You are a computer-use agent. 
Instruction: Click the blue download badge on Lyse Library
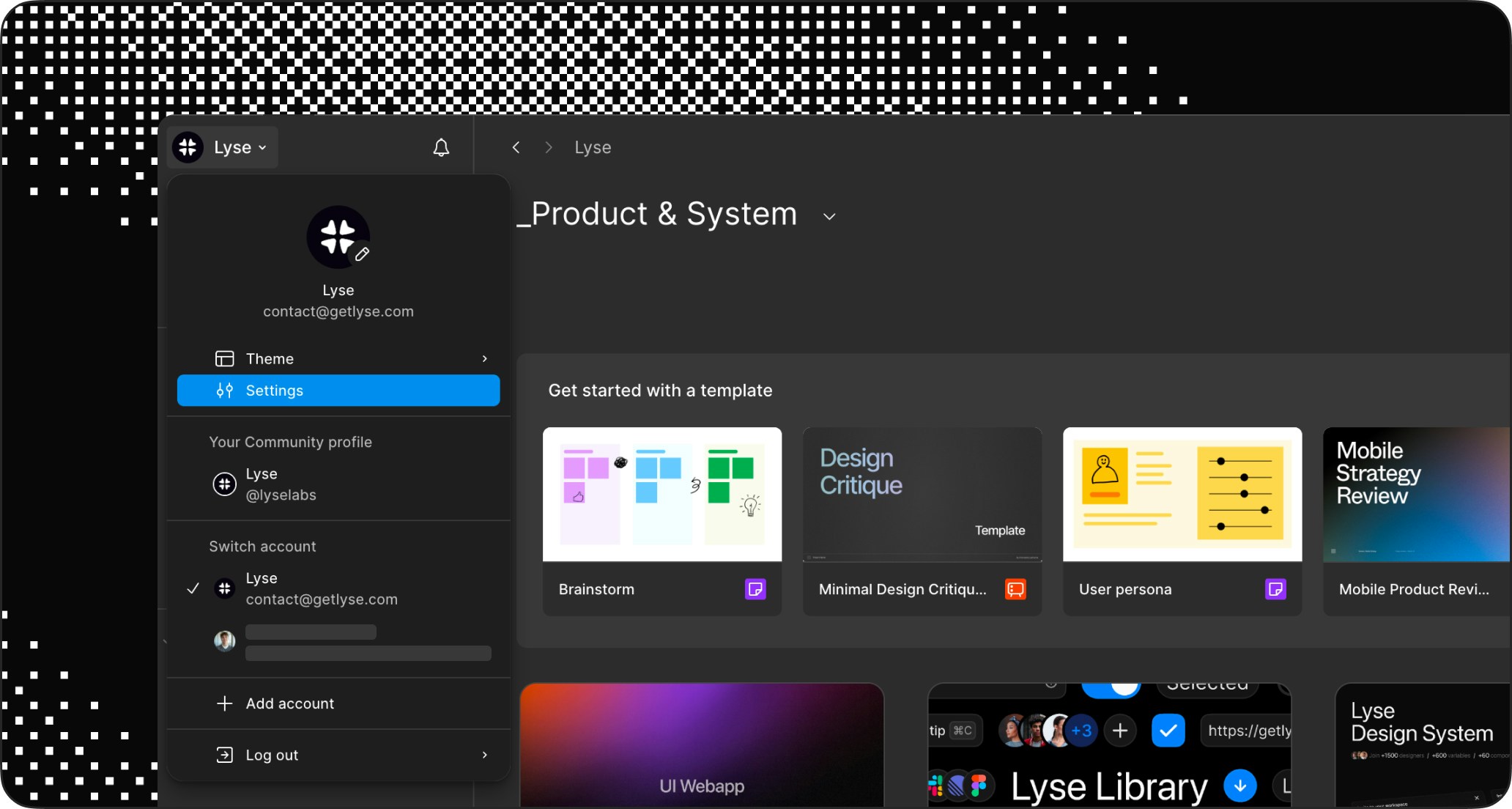(x=1240, y=786)
